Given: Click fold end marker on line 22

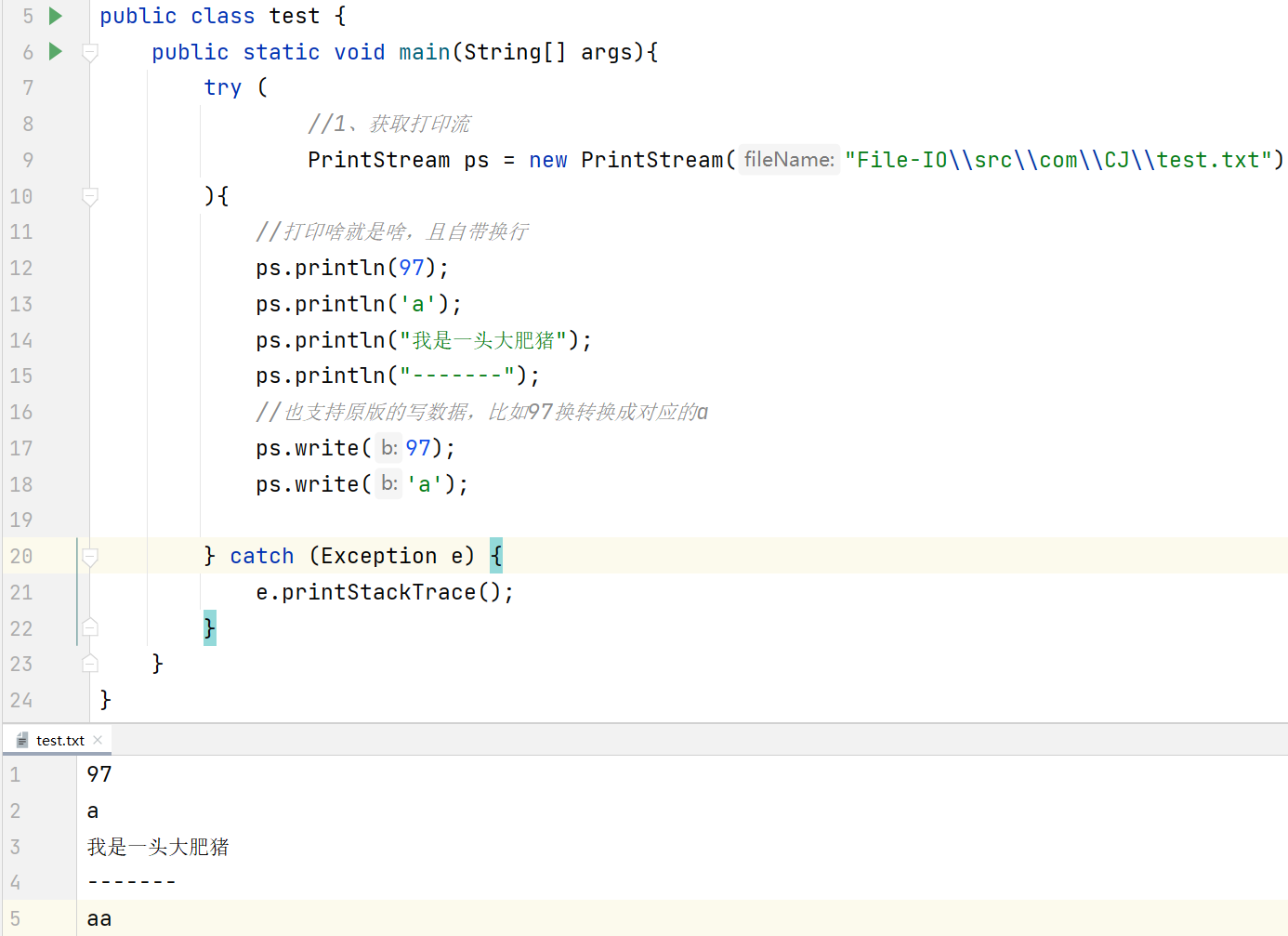Looking at the screenshot, I should point(90,627).
